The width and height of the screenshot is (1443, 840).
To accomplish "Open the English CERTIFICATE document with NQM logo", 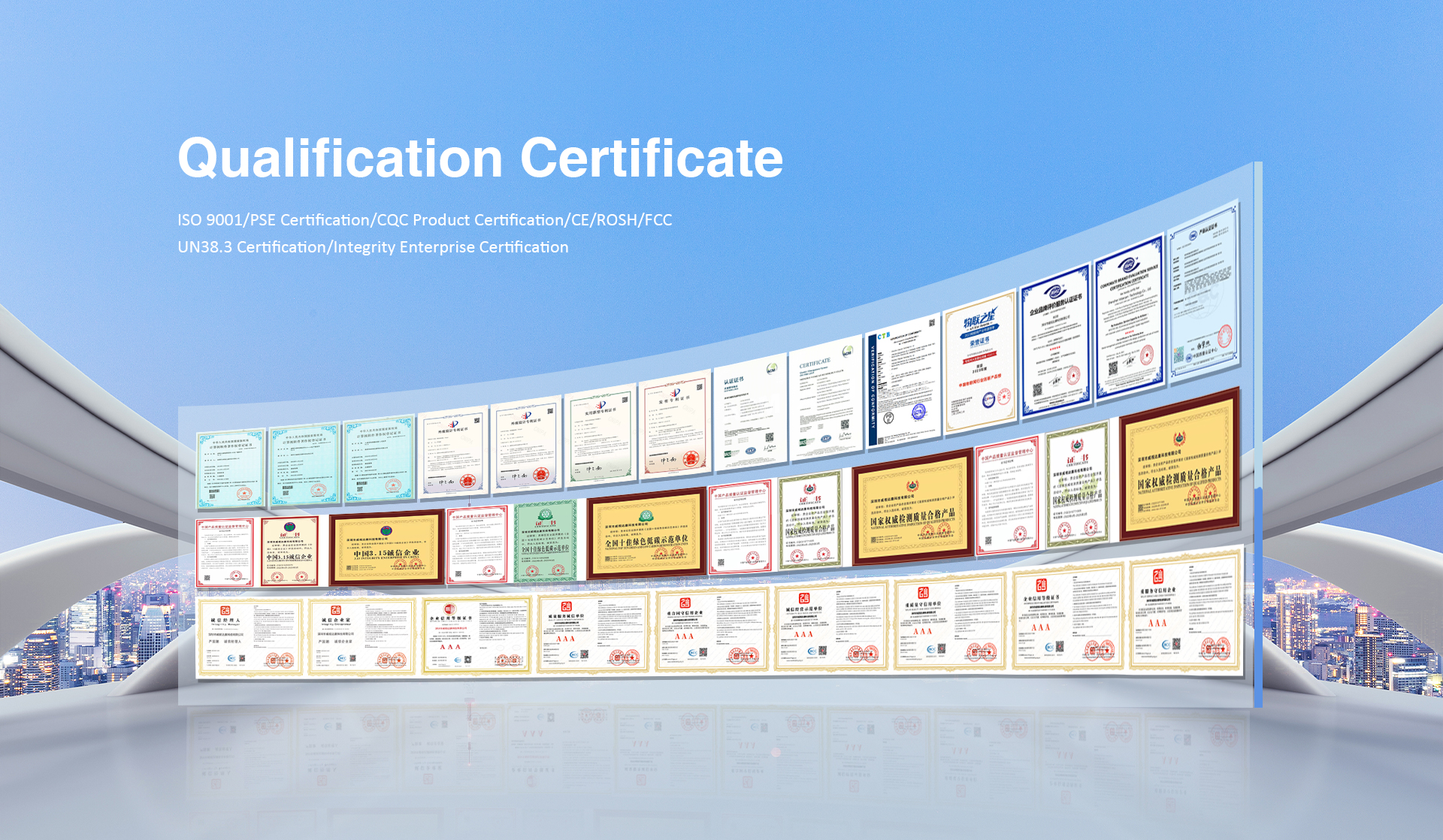I will (x=825, y=398).
